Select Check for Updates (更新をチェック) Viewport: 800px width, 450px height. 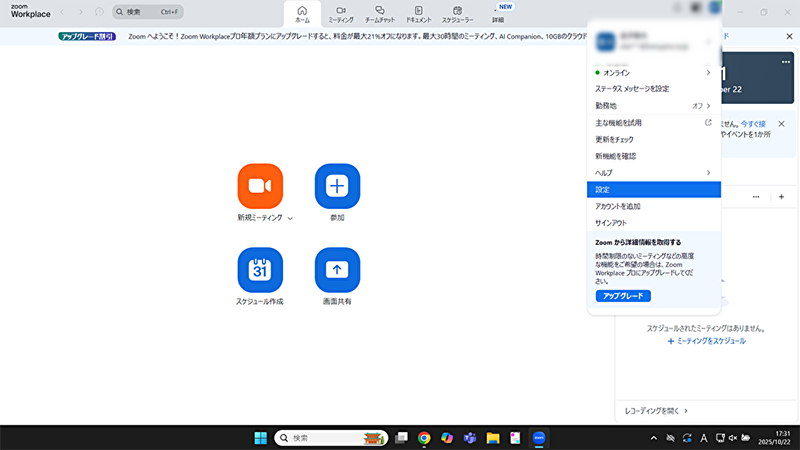pos(615,140)
